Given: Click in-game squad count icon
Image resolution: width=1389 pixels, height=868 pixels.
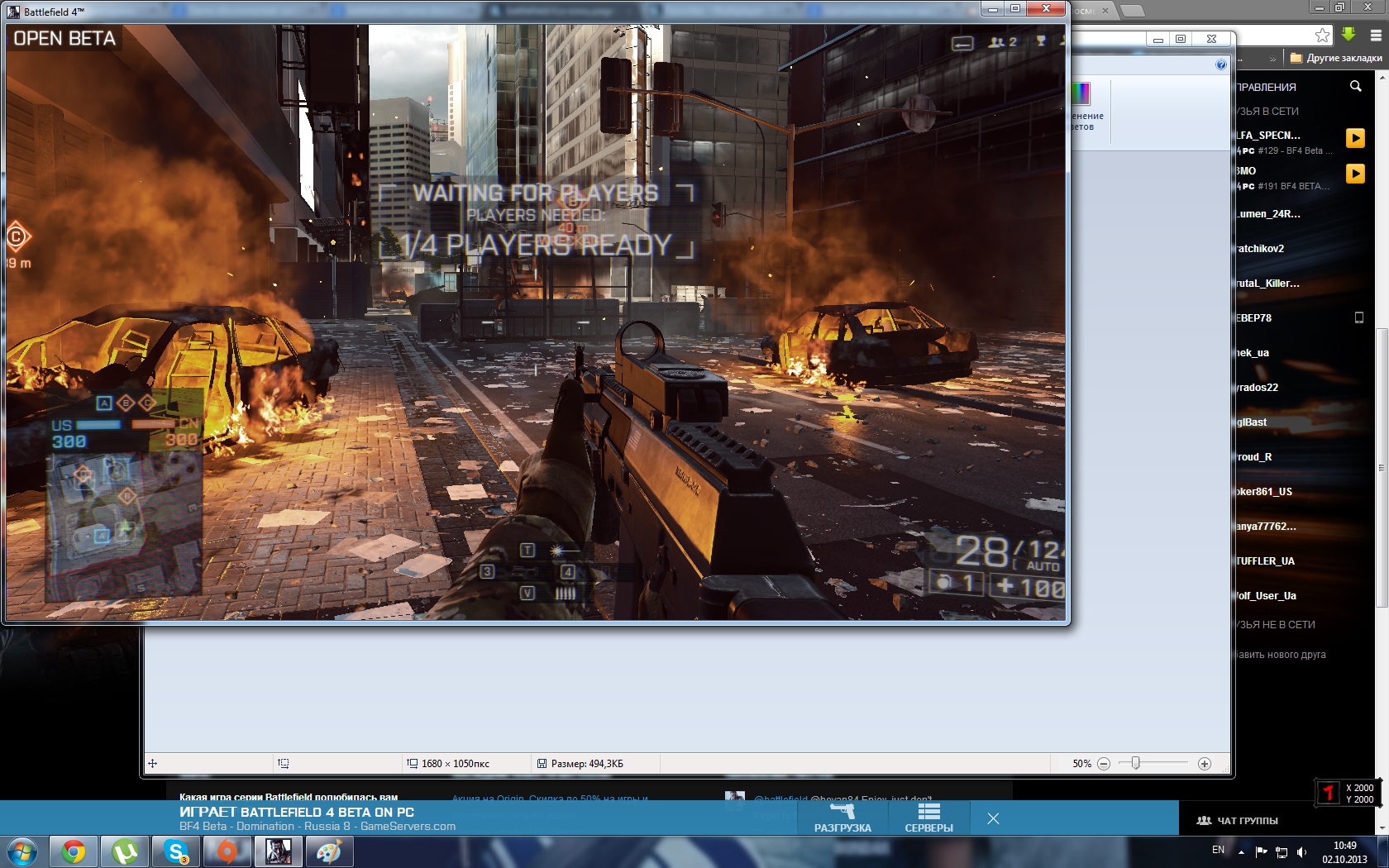Looking at the screenshot, I should 1002,42.
